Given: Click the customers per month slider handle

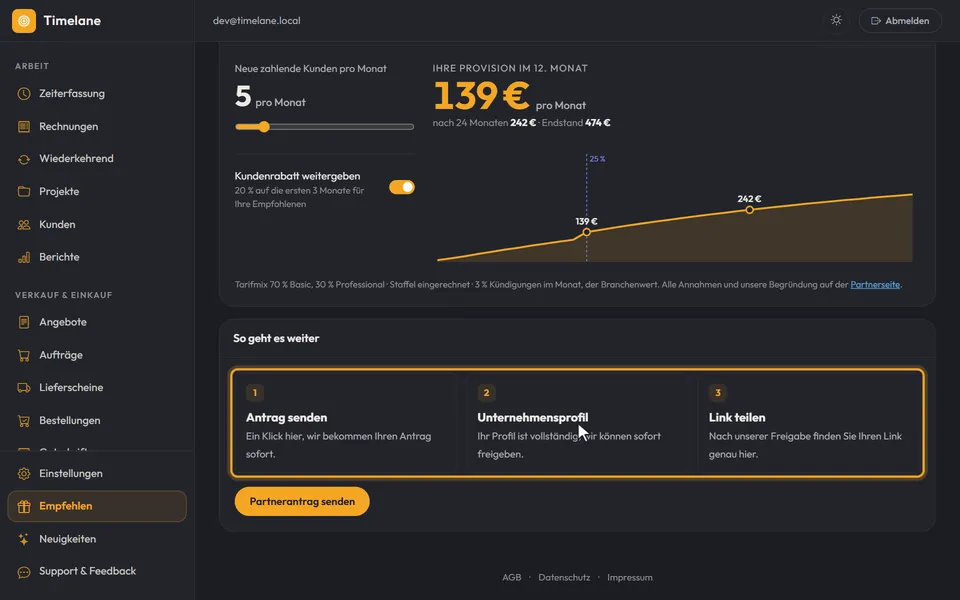Looking at the screenshot, I should (x=264, y=127).
